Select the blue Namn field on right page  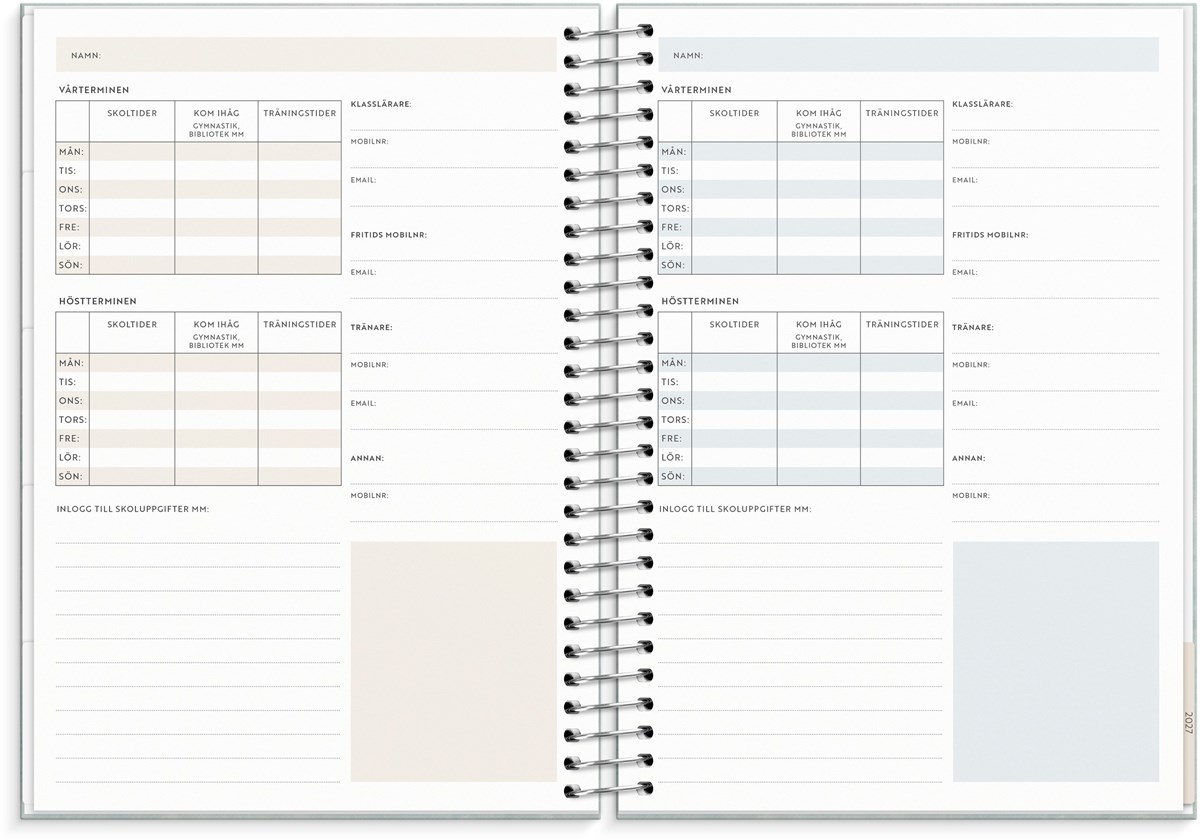[908, 55]
